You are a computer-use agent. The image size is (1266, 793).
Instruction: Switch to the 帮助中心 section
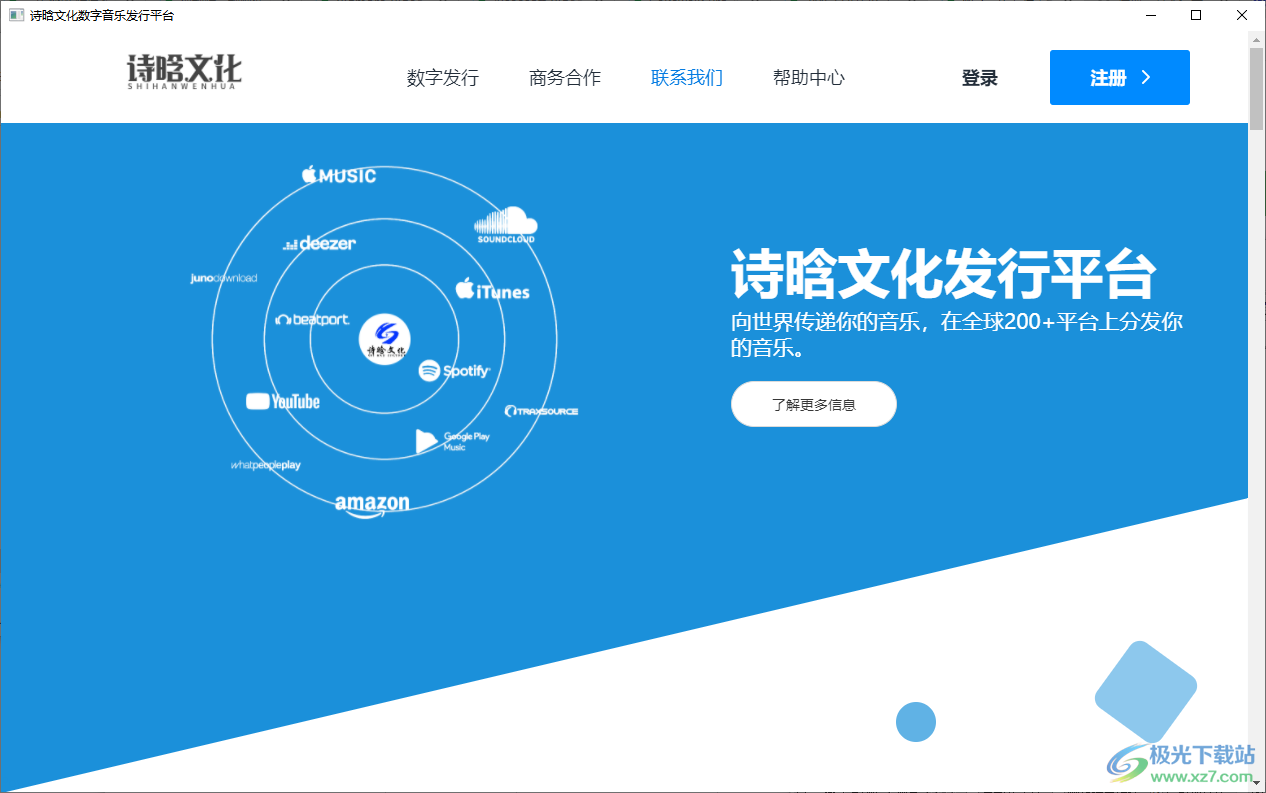808,78
